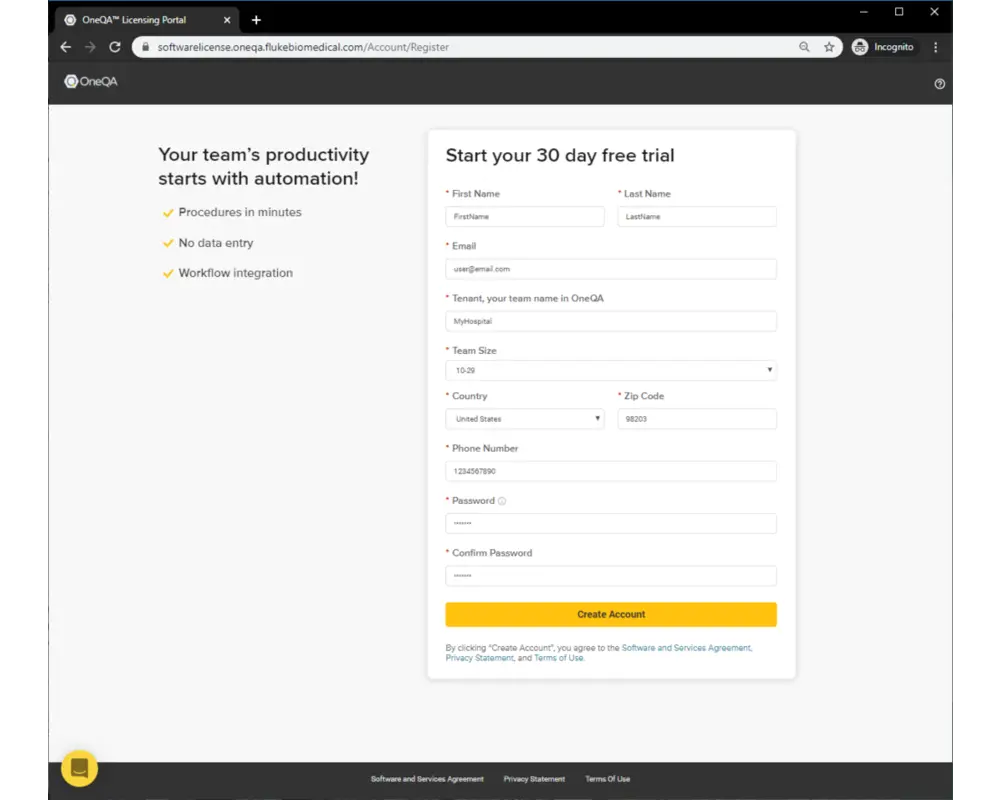Open the help question mark icon
The width and height of the screenshot is (1000, 800).
[x=940, y=84]
